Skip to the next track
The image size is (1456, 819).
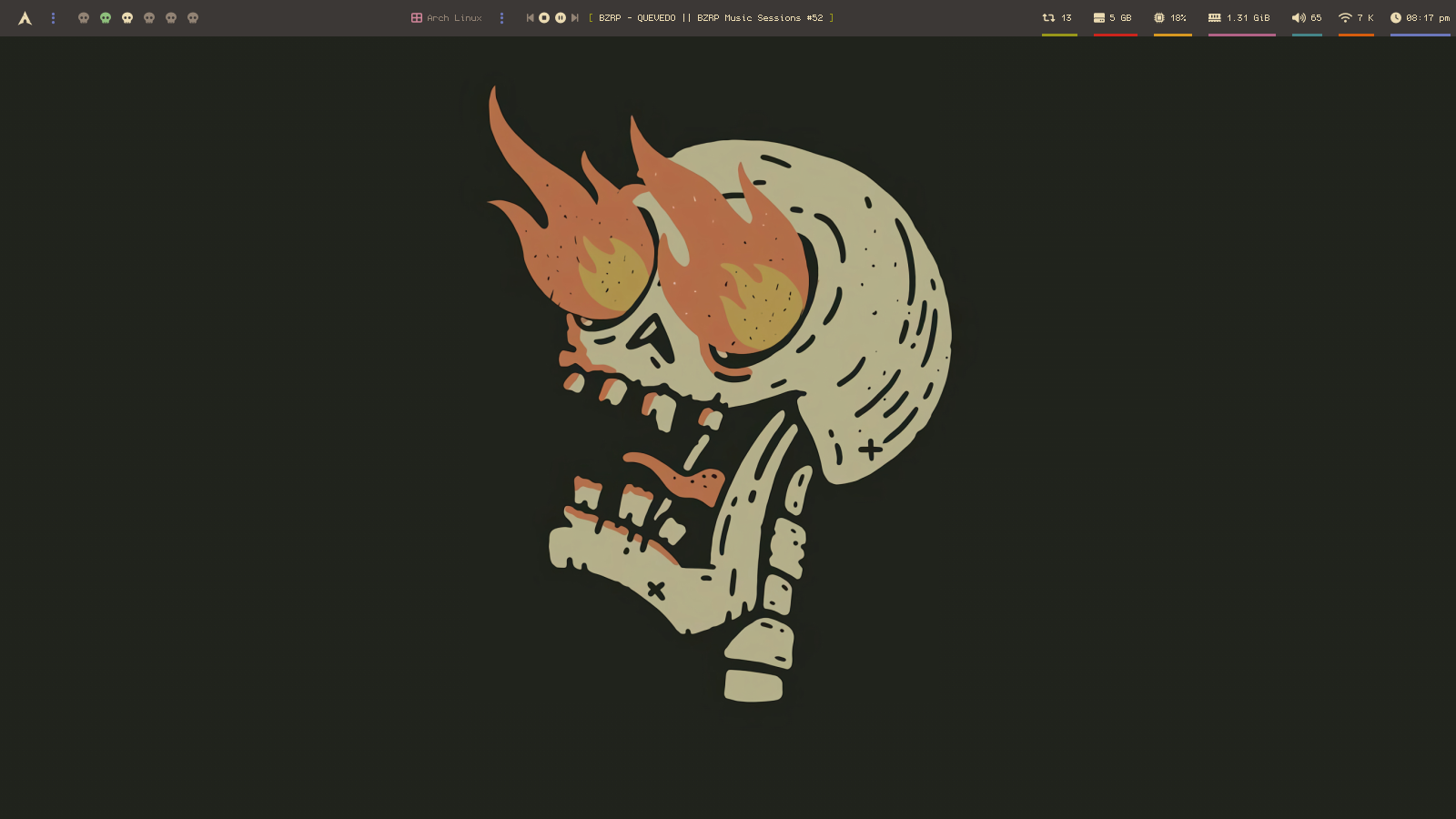pos(575,18)
